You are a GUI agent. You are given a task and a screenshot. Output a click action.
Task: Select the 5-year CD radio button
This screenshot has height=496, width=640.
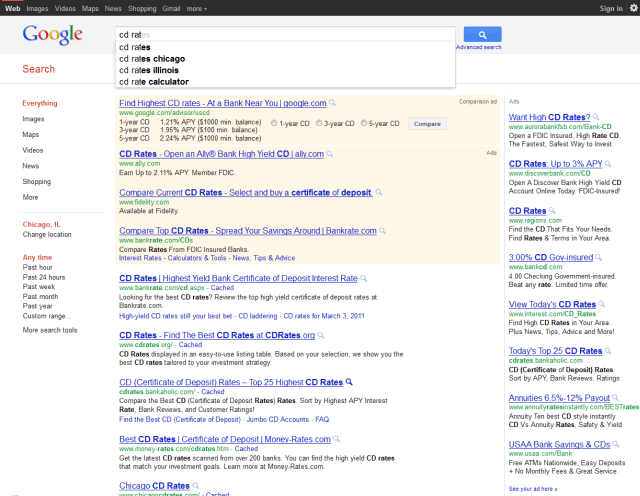tap(364, 123)
